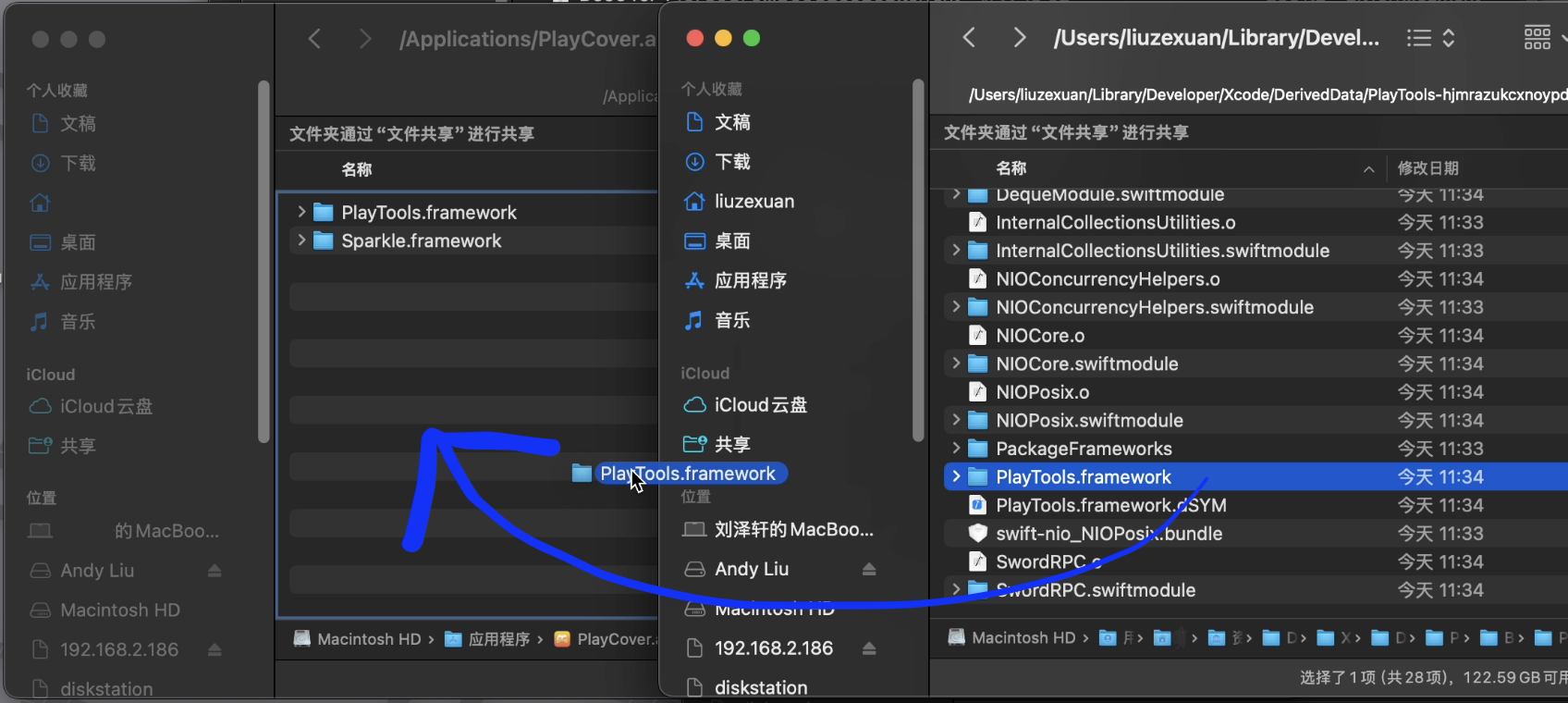1568x703 pixels.
Task: Open 下载 in front window sidebar
Action: 732,162
